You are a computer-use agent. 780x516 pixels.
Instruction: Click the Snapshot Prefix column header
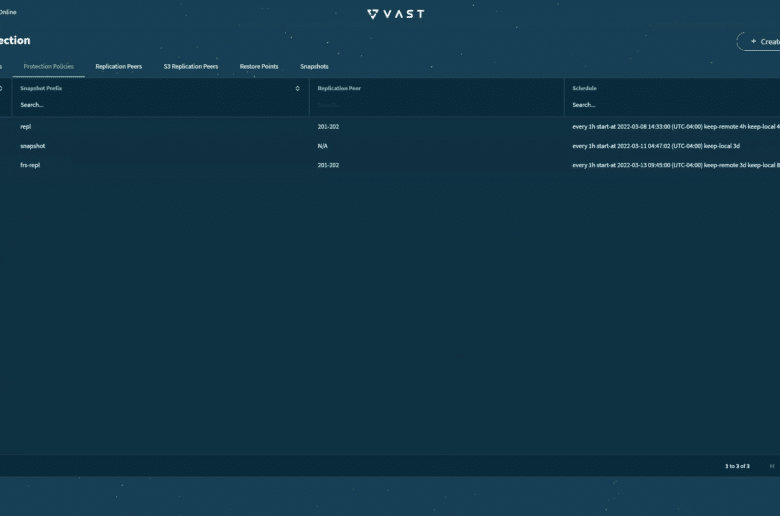point(41,88)
